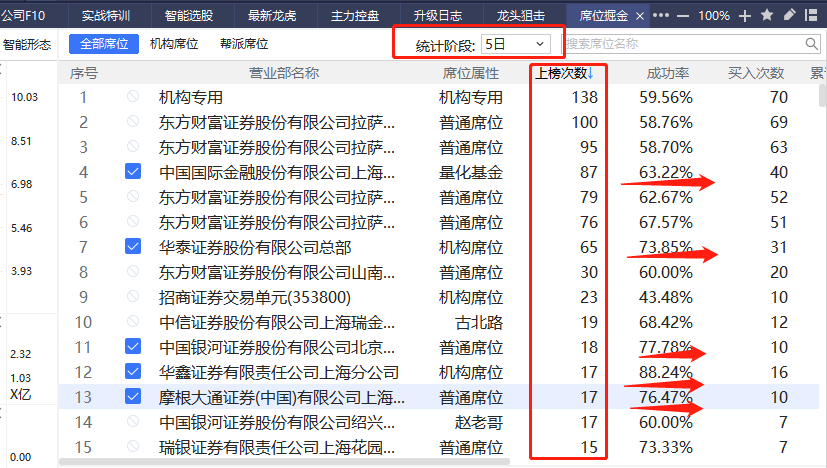Open the 智能形态 panel label
The width and height of the screenshot is (827, 468).
click(x=27, y=44)
